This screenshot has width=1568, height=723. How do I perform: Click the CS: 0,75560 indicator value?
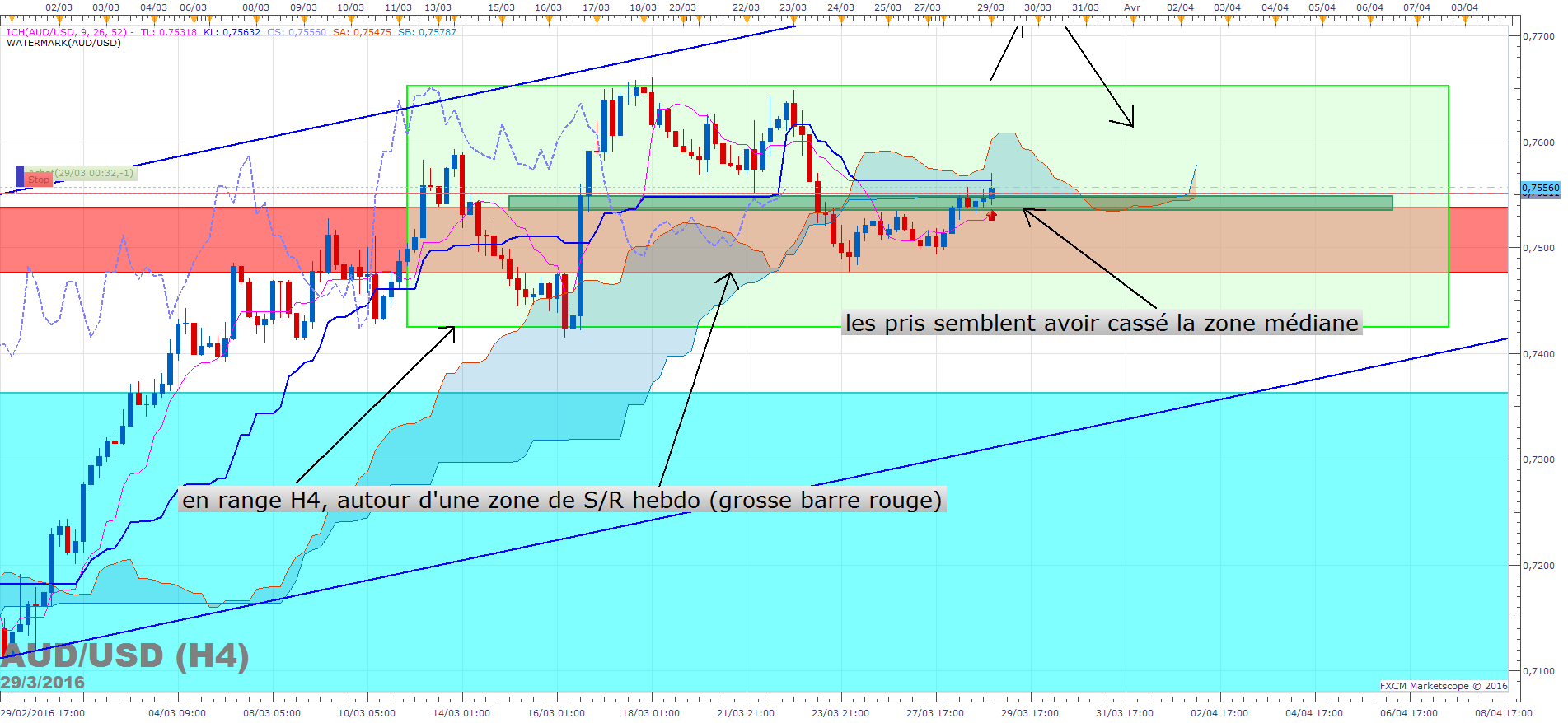click(x=297, y=32)
